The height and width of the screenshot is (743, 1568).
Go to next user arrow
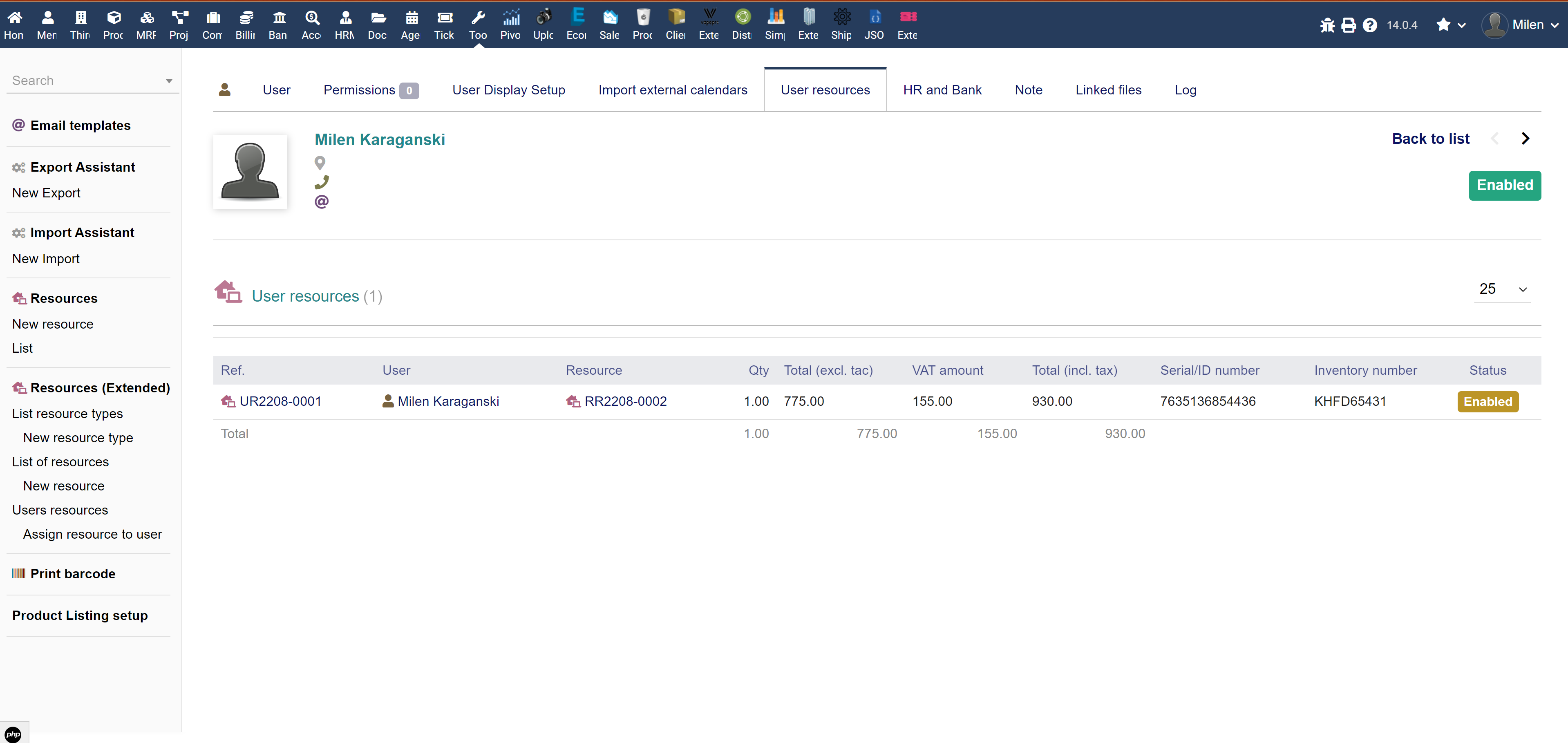tap(1525, 139)
